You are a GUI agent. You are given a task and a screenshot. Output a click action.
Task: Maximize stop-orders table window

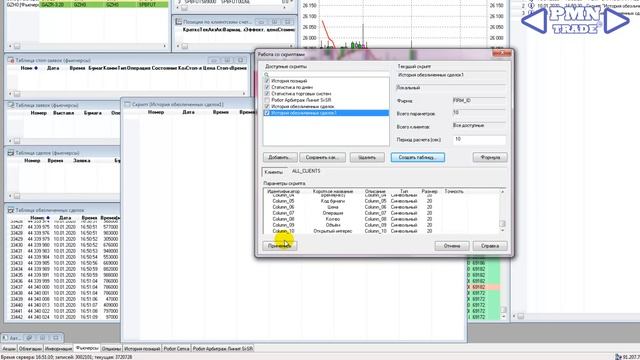pos(227,60)
